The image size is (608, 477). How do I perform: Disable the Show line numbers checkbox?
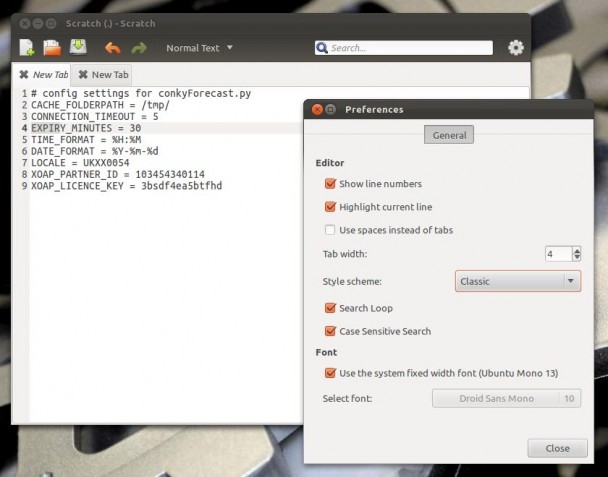(x=330, y=184)
